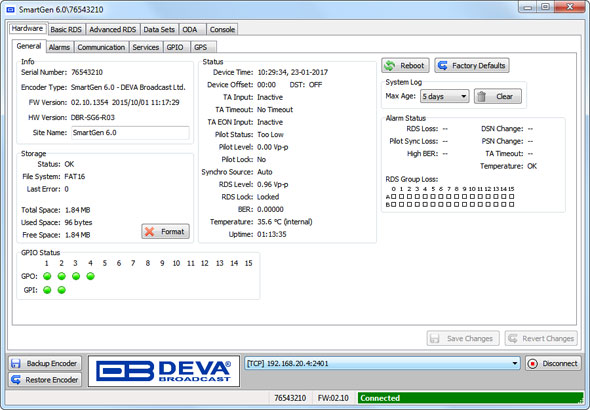Click the Encoder Type value text
The height and width of the screenshot is (410, 590).
[x=128, y=87]
